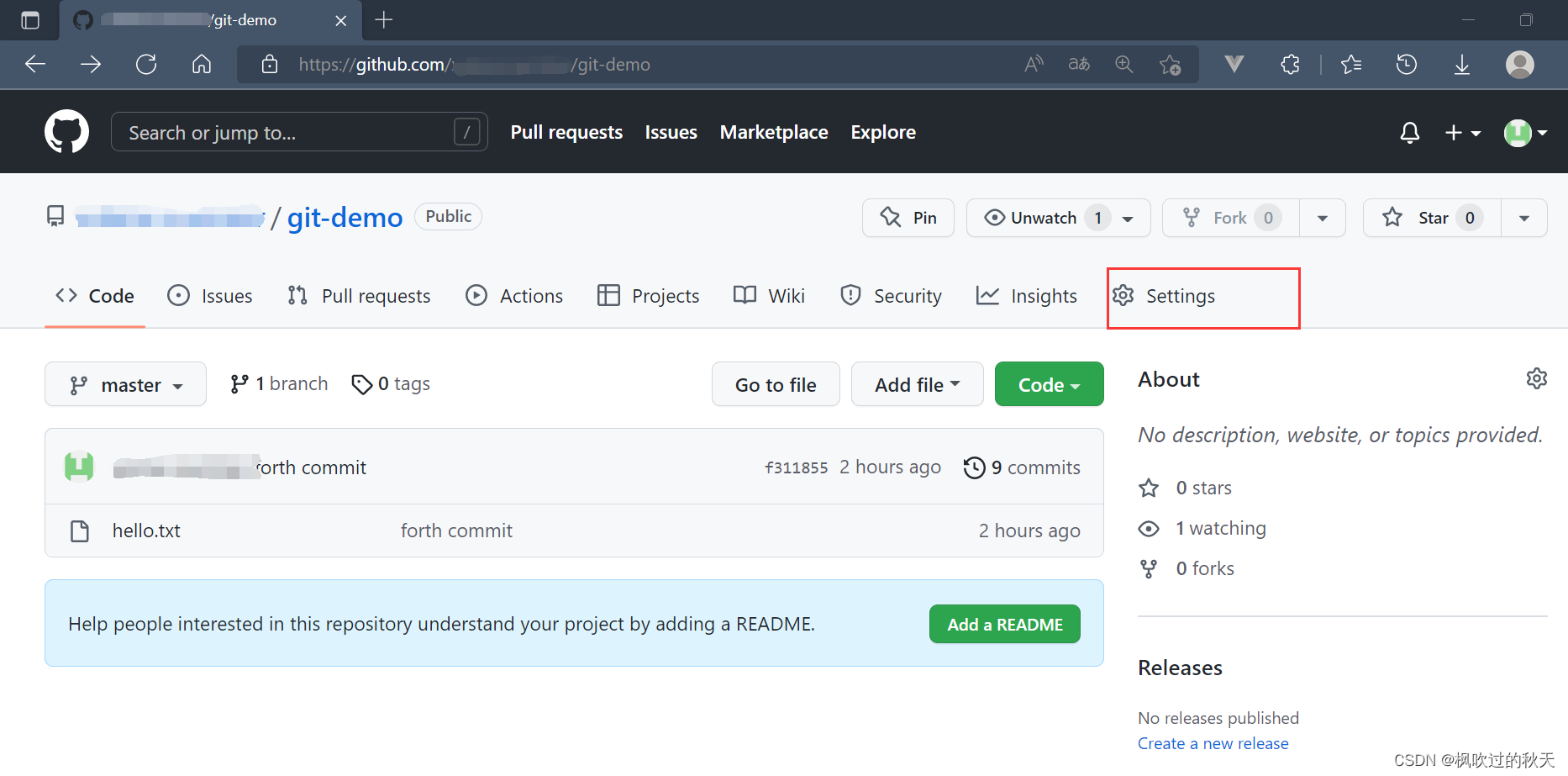Open browser history icon
Viewport: 1568px width, 776px height.
pyautogui.click(x=1407, y=64)
